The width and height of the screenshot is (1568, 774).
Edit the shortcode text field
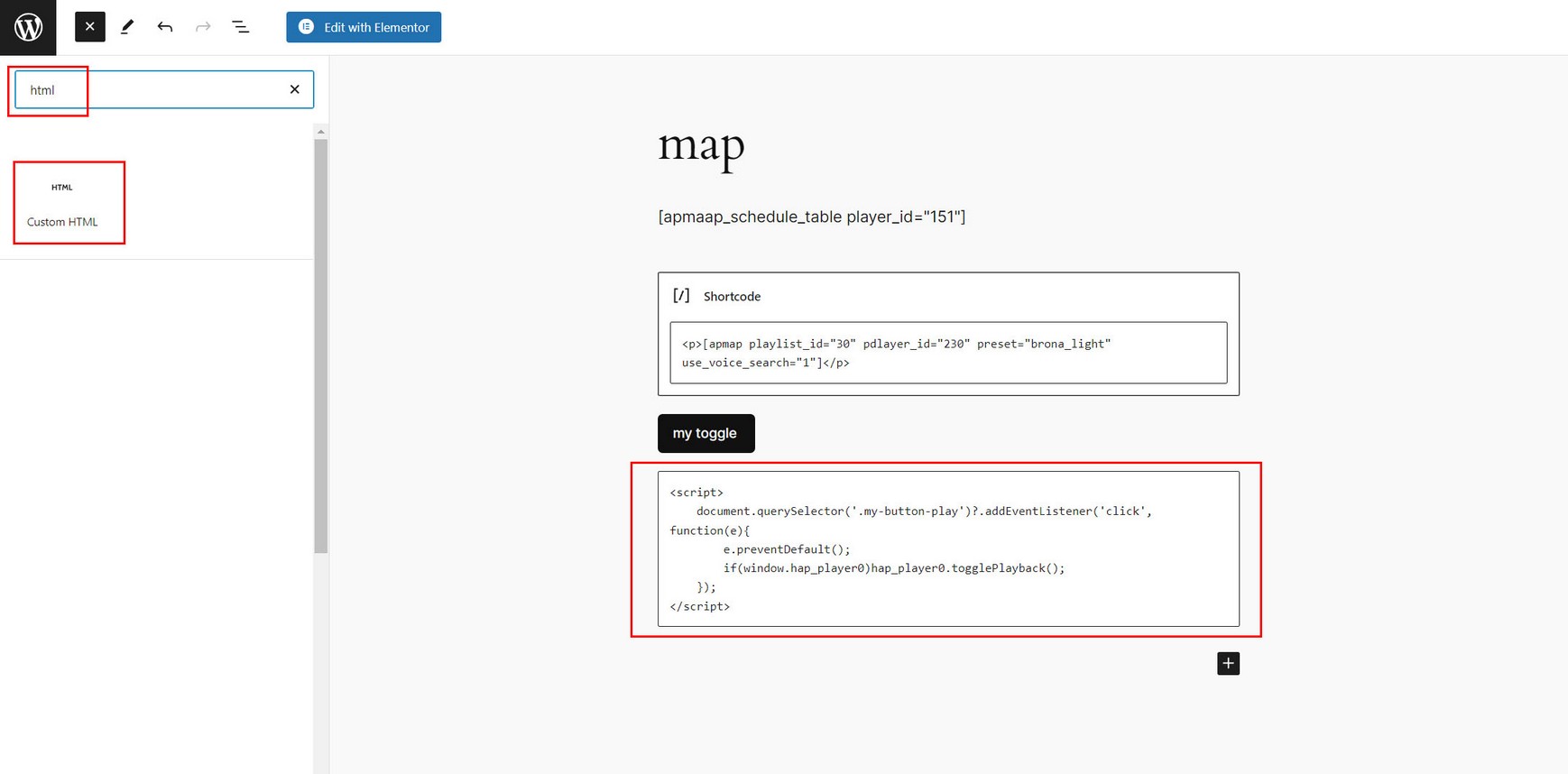(948, 353)
